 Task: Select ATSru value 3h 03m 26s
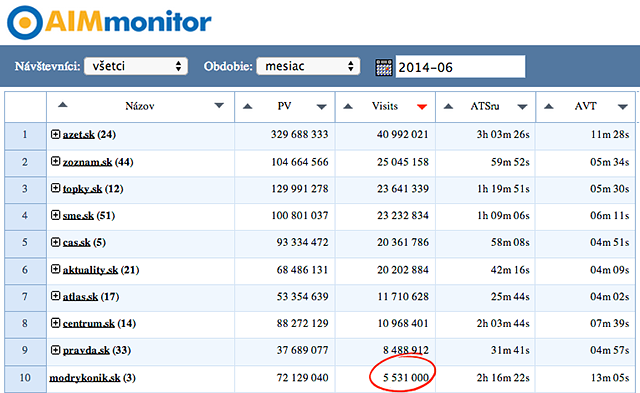[503, 135]
